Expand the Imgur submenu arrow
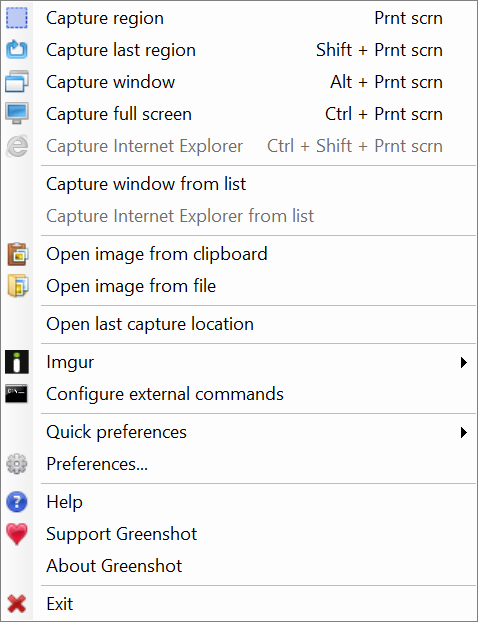 pos(464,362)
